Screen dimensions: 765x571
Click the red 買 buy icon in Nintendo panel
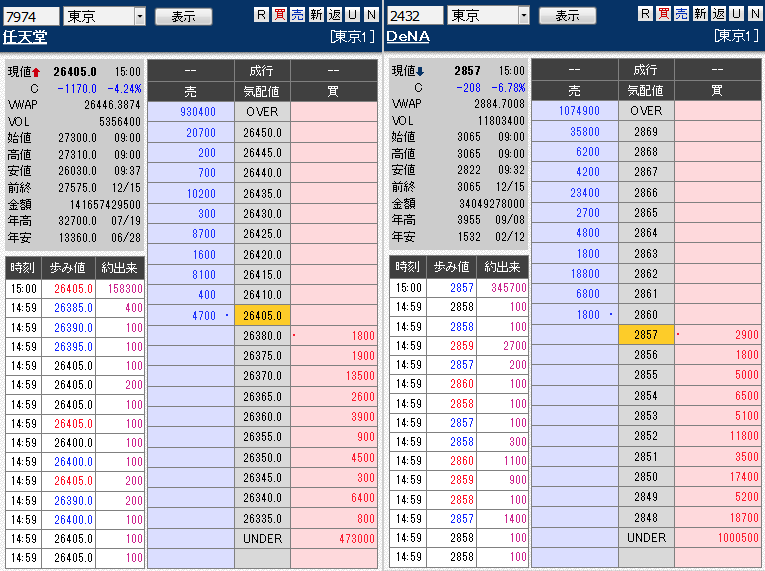[x=280, y=15]
